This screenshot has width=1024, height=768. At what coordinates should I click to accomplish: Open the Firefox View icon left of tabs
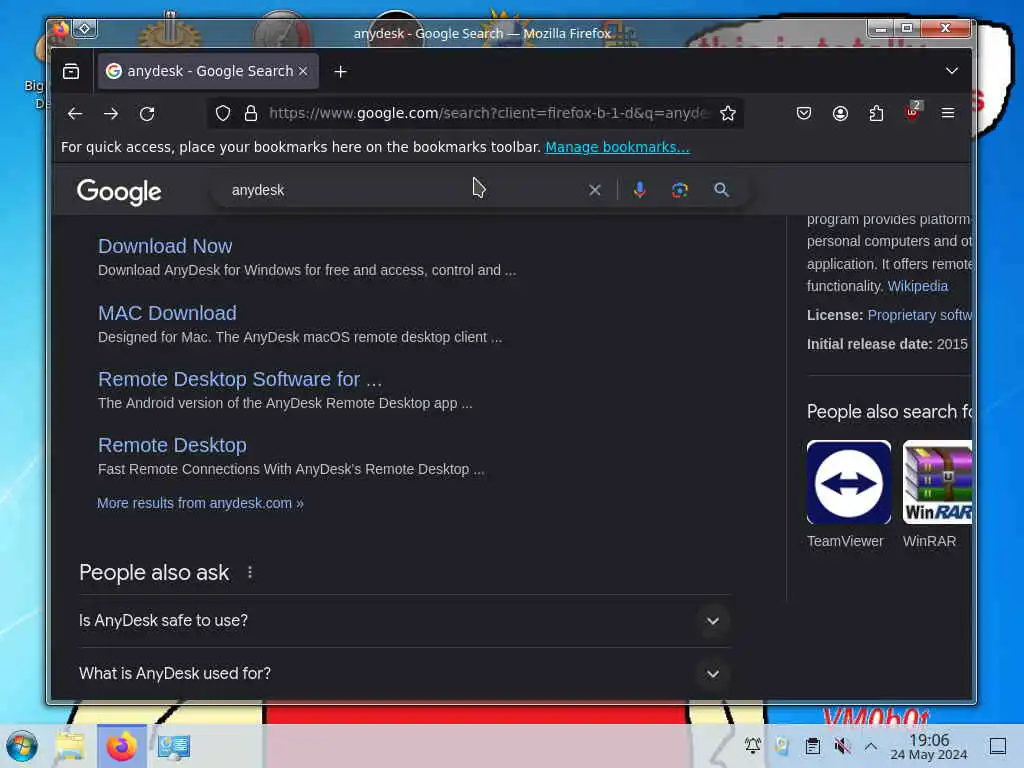coord(71,71)
